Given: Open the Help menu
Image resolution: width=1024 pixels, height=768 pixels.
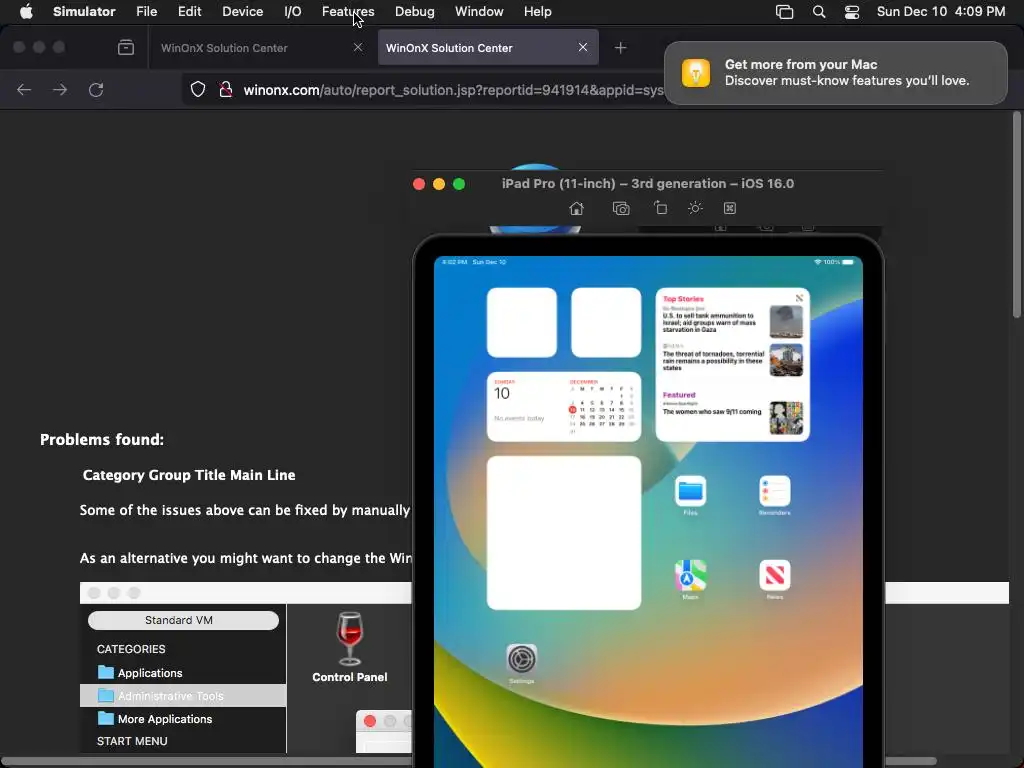Looking at the screenshot, I should pos(537,12).
